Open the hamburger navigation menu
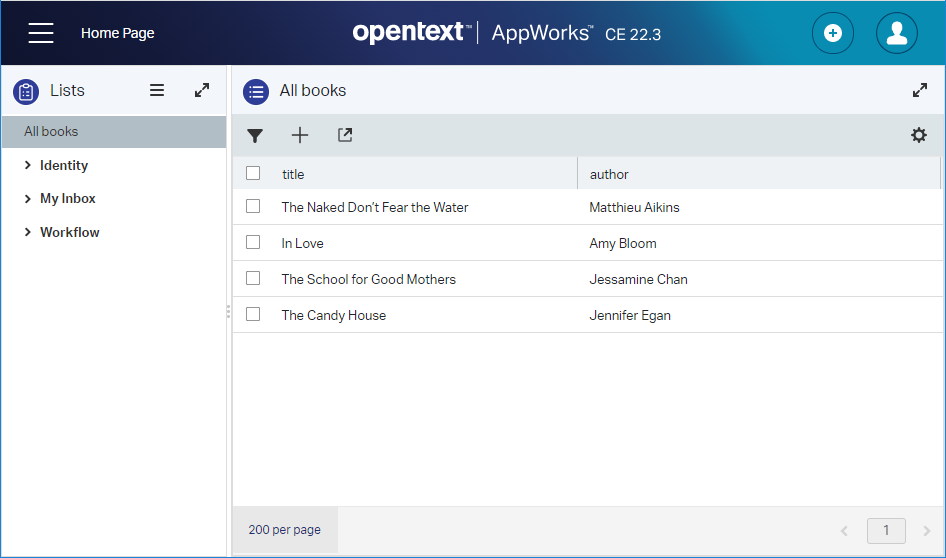946x558 pixels. (x=41, y=33)
